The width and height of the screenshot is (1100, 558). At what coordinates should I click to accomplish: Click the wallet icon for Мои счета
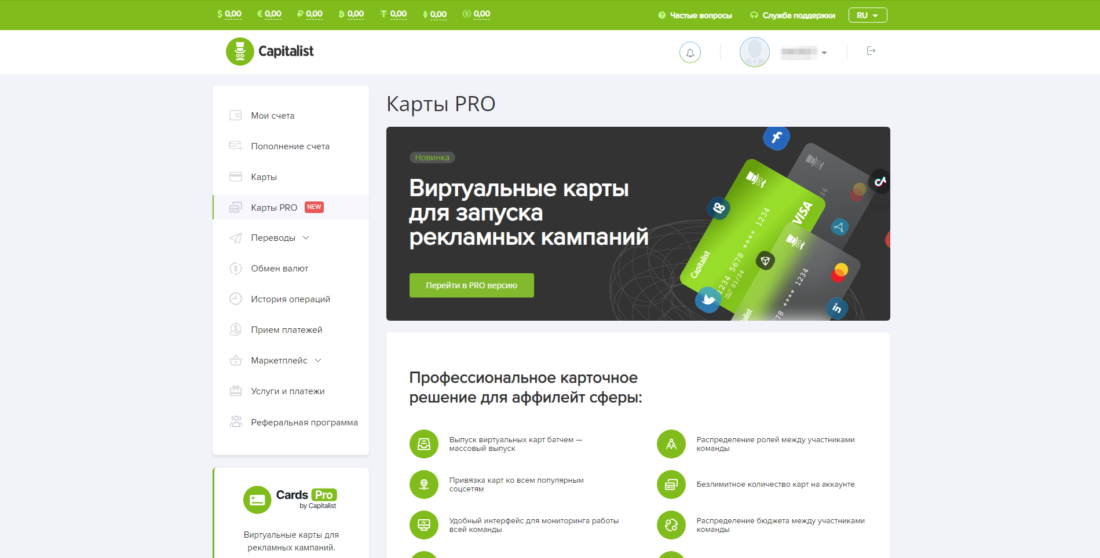click(236, 116)
